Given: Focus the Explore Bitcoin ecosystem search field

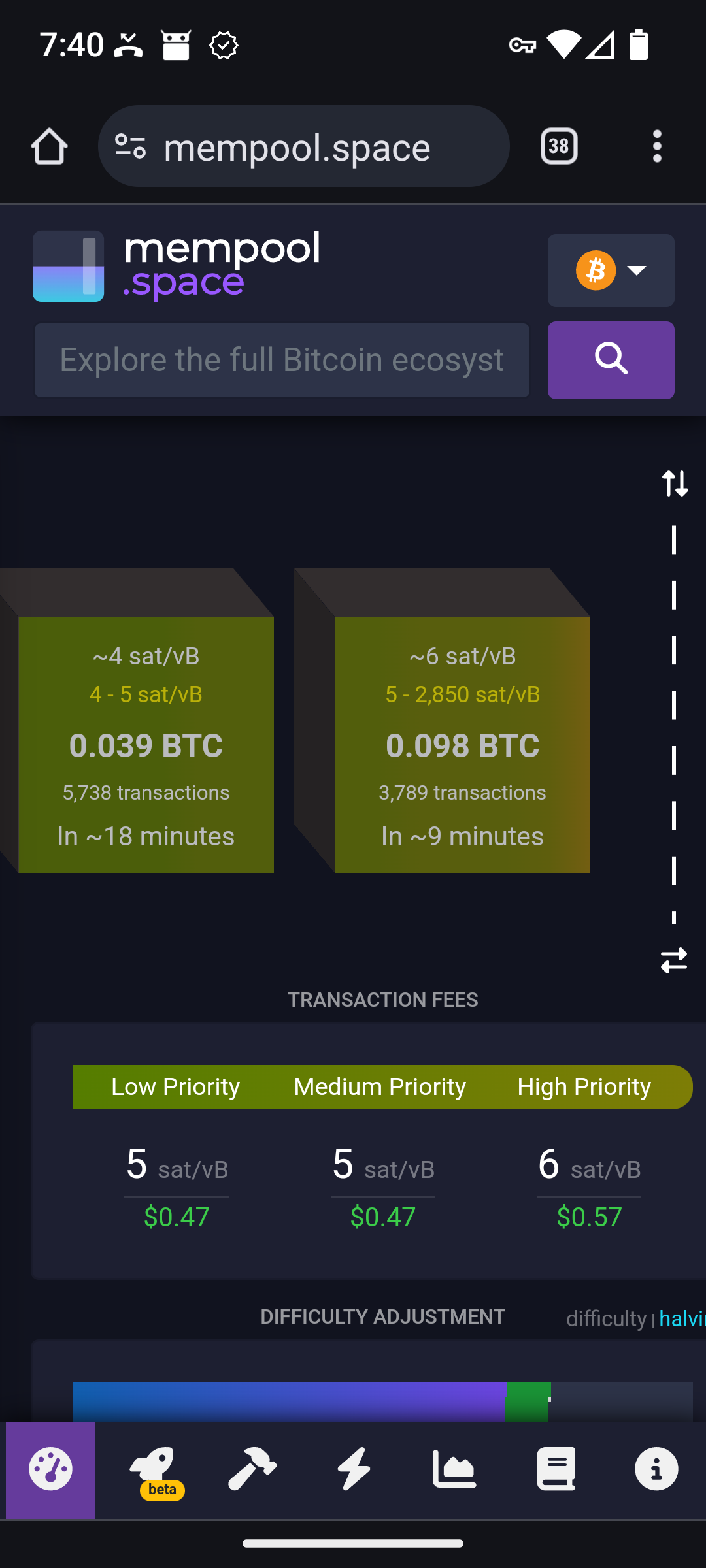Looking at the screenshot, I should (x=282, y=360).
